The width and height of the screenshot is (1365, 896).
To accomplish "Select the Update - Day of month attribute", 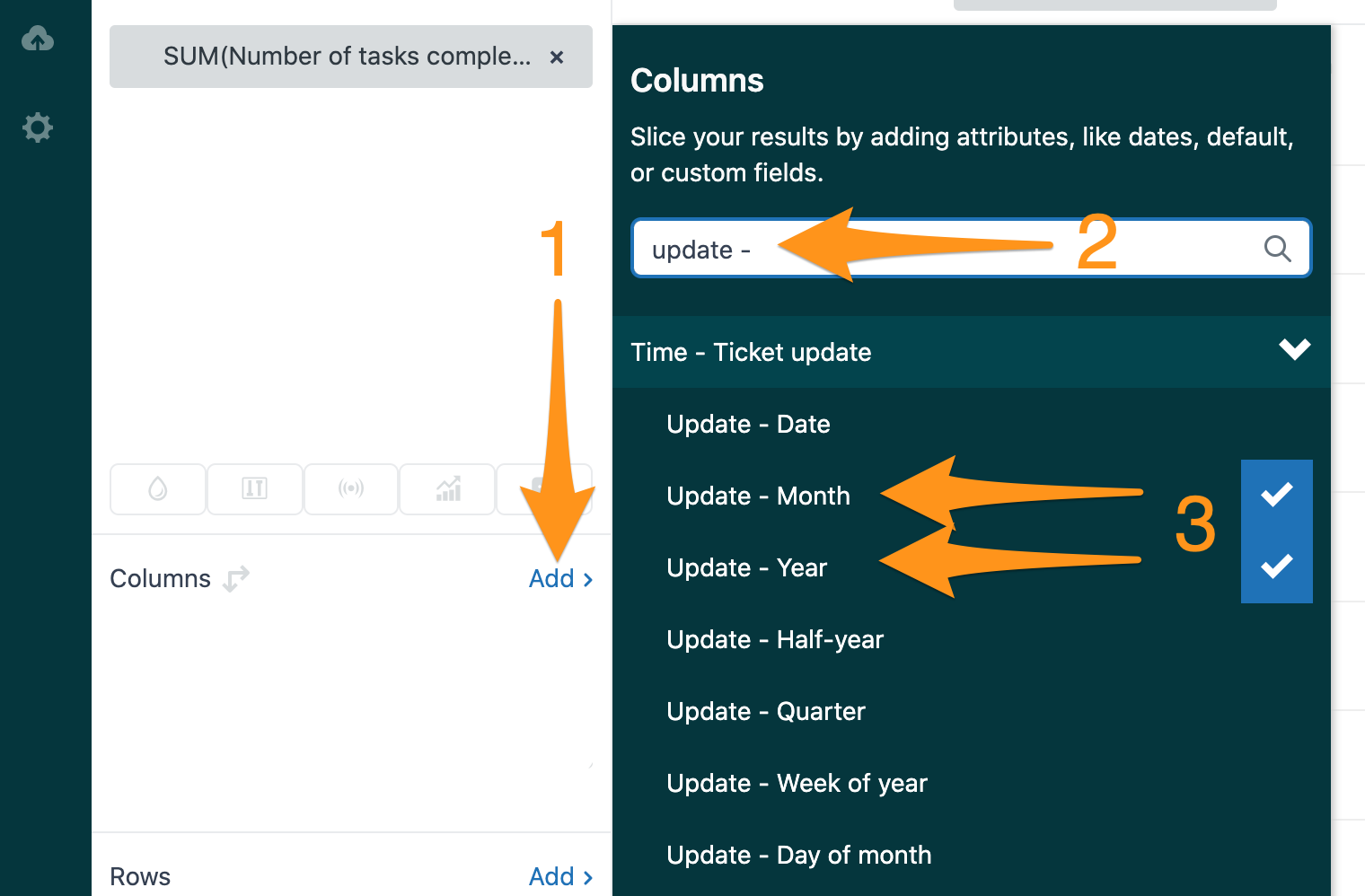I will pyautogui.click(x=798, y=855).
